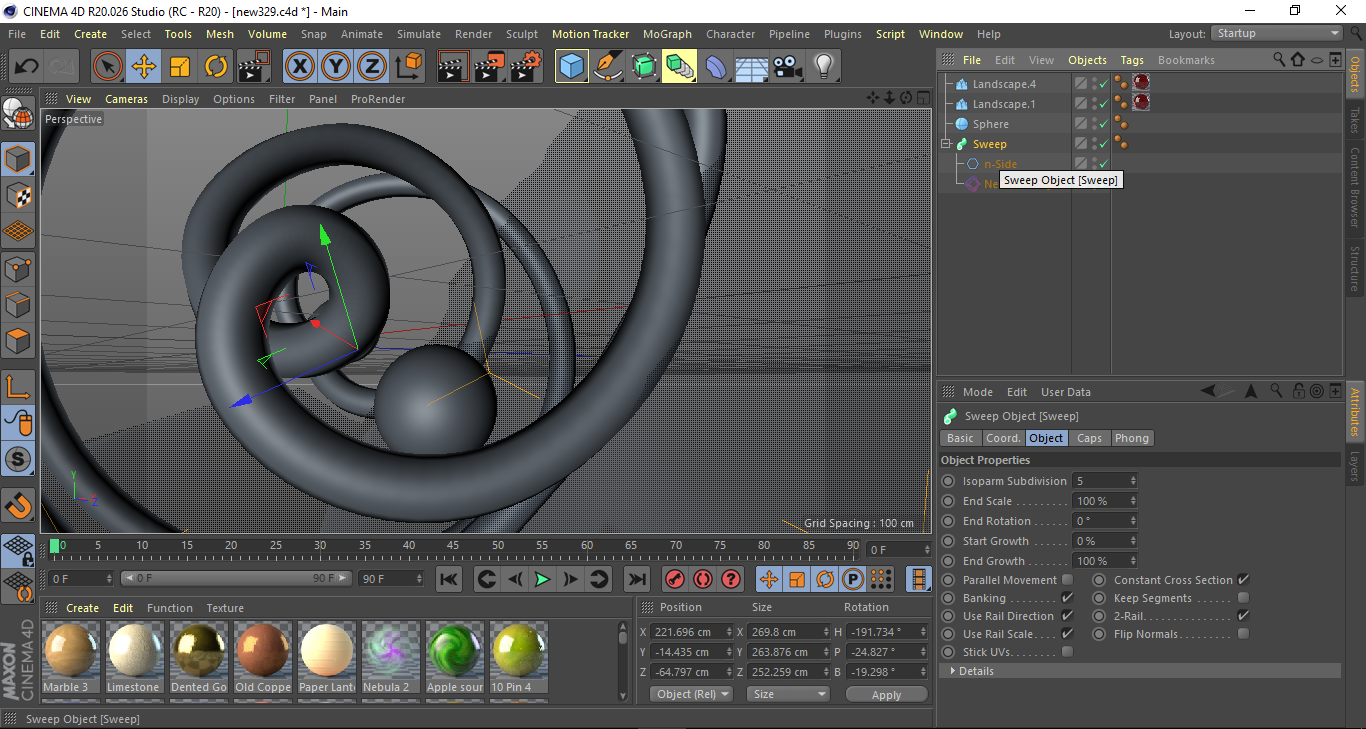Toggle Parallel Movement checkbox

pyautogui.click(x=1067, y=580)
